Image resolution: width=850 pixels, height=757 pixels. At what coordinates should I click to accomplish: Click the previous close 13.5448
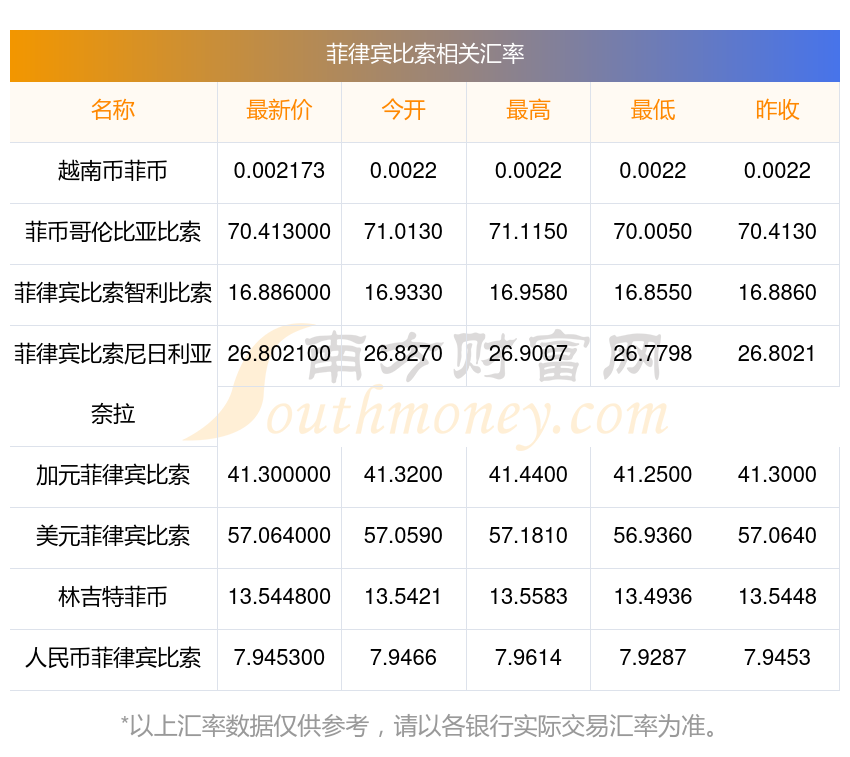tap(777, 596)
